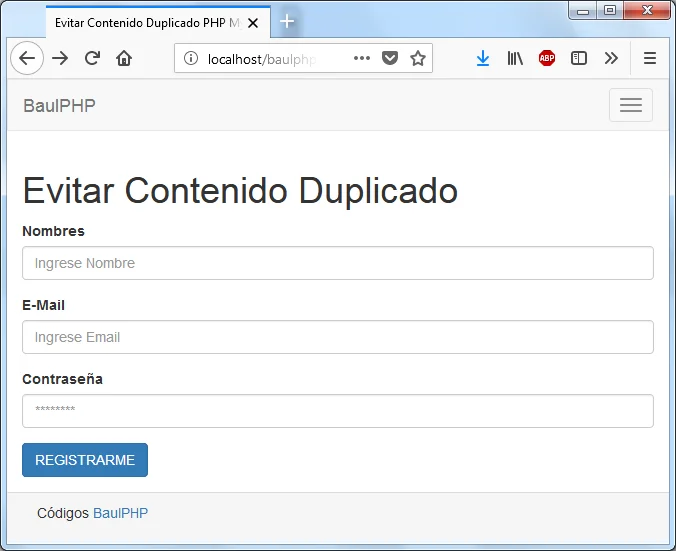Open the Downloads arrow panel
Viewport: 676px width, 551px height.
click(x=483, y=58)
